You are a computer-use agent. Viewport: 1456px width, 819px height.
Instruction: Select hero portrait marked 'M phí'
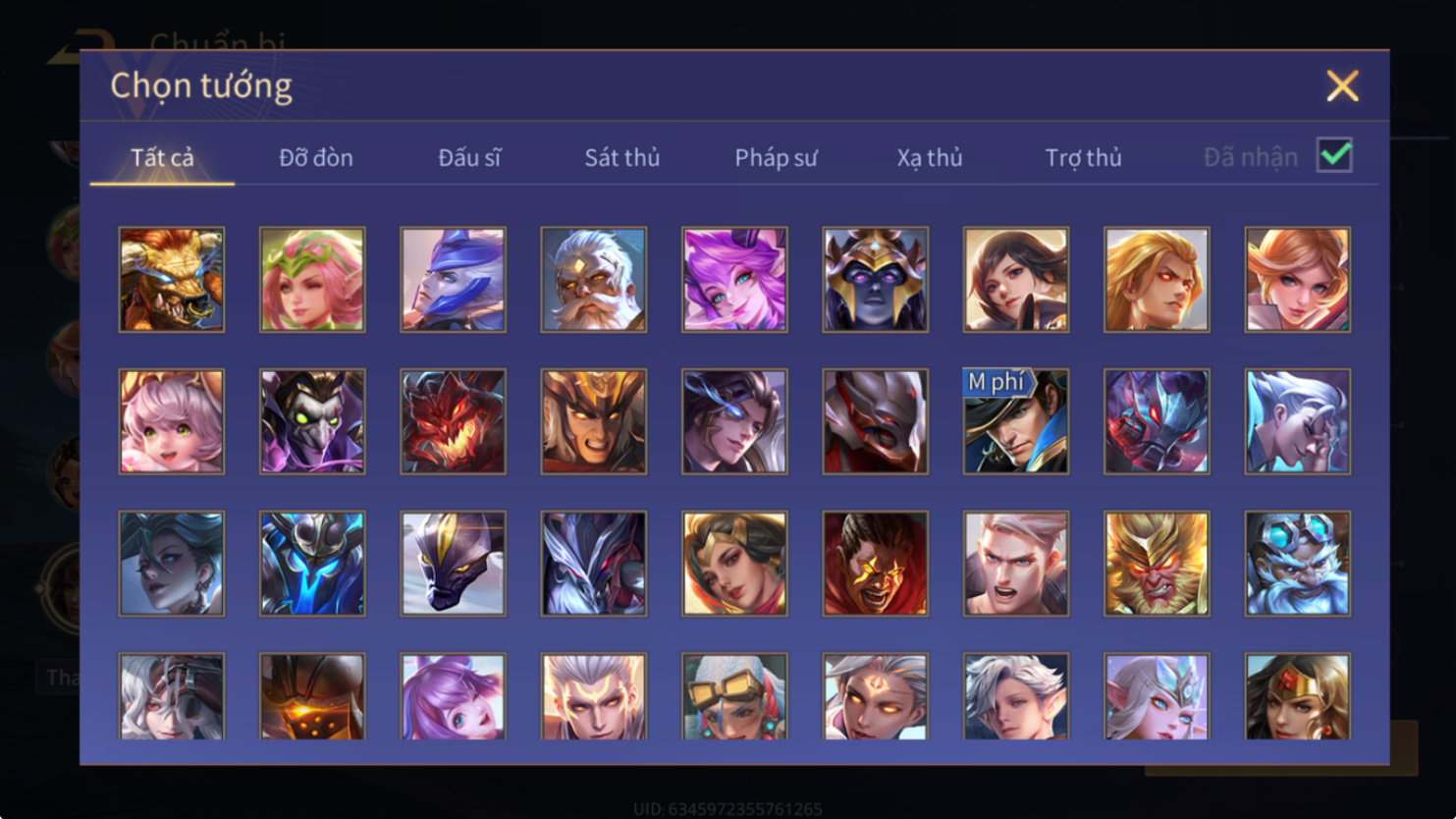pos(1016,421)
